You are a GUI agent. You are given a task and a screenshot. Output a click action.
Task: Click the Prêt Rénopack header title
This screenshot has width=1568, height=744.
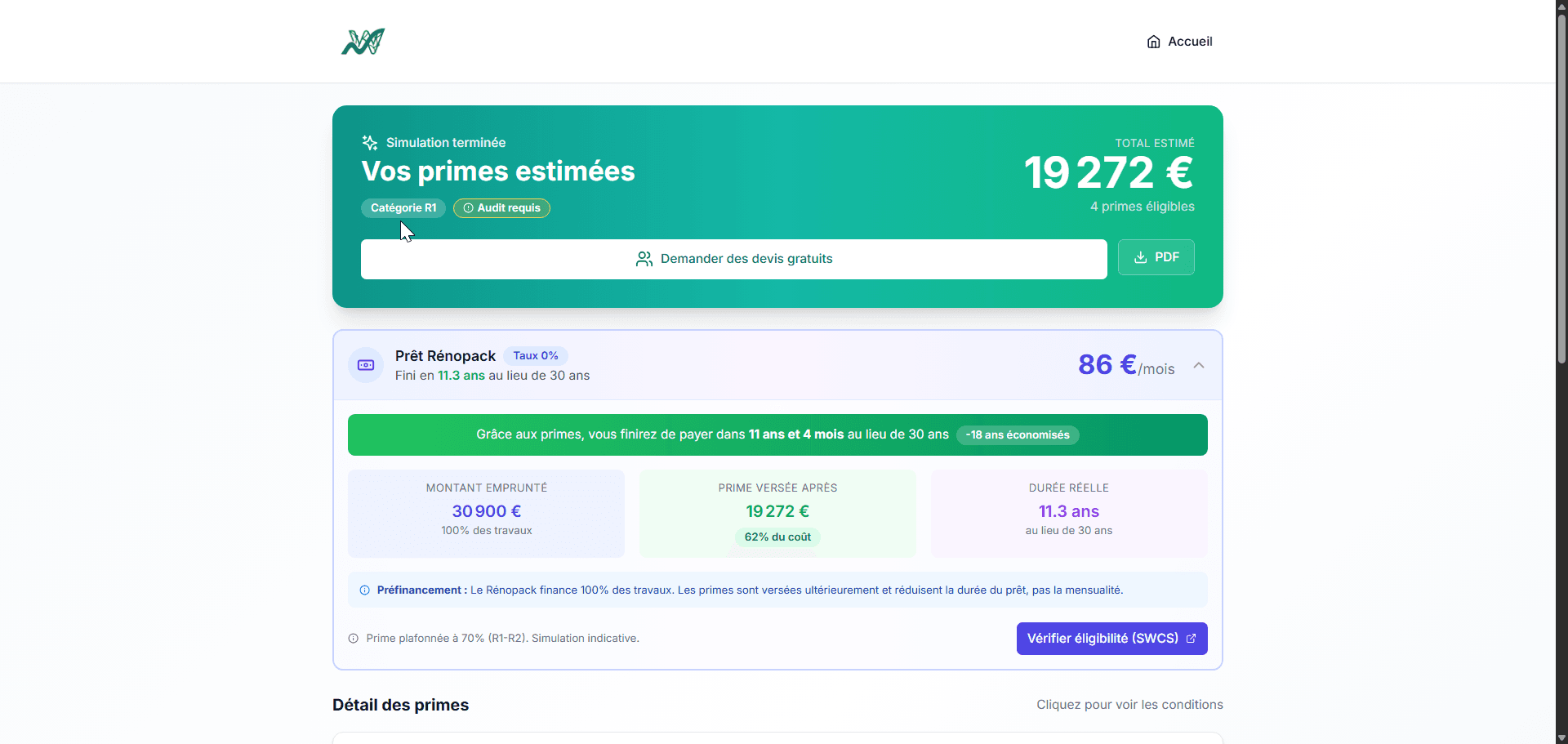tap(445, 356)
